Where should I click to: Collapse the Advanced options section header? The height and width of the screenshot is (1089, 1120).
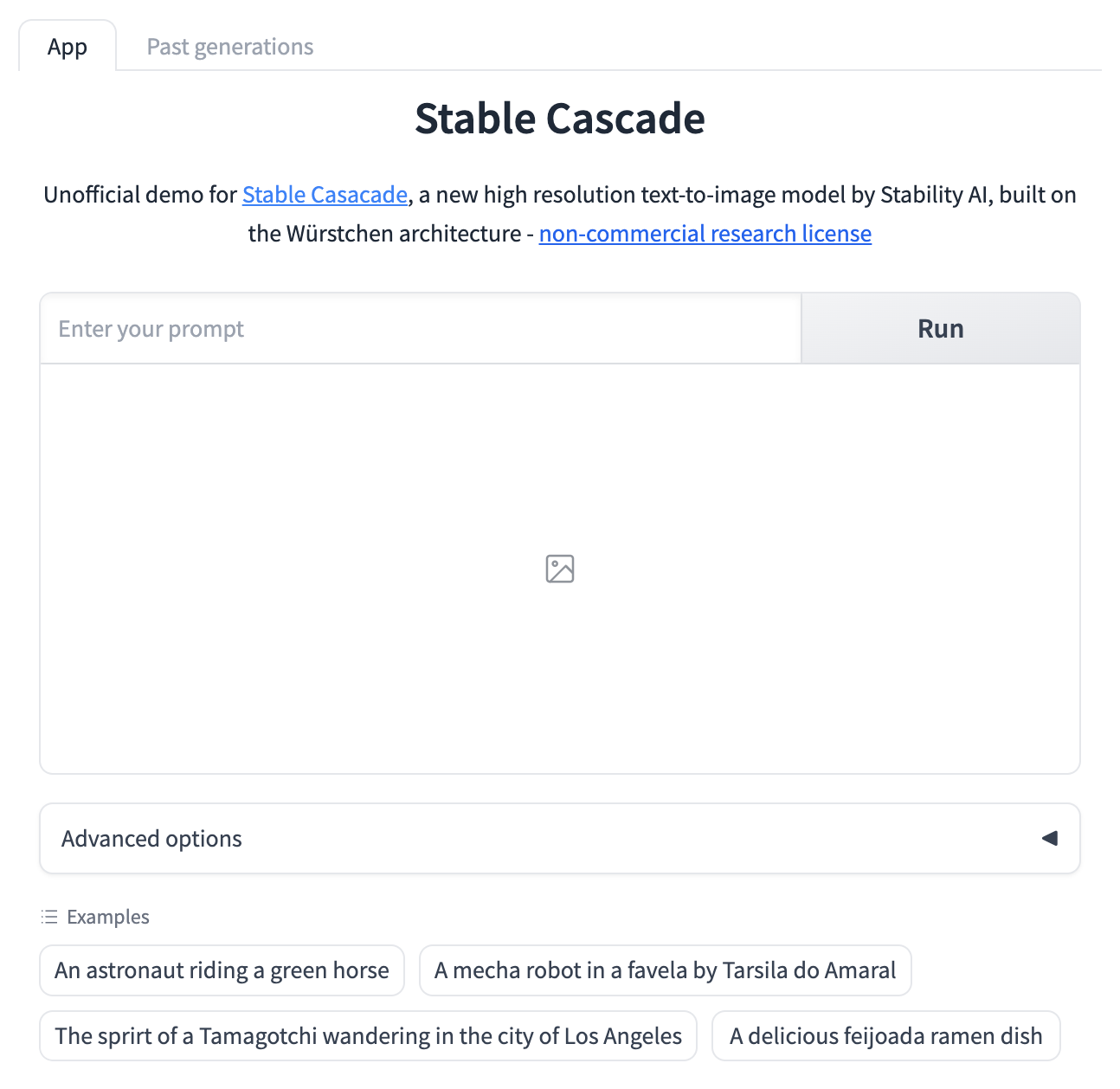151,838
